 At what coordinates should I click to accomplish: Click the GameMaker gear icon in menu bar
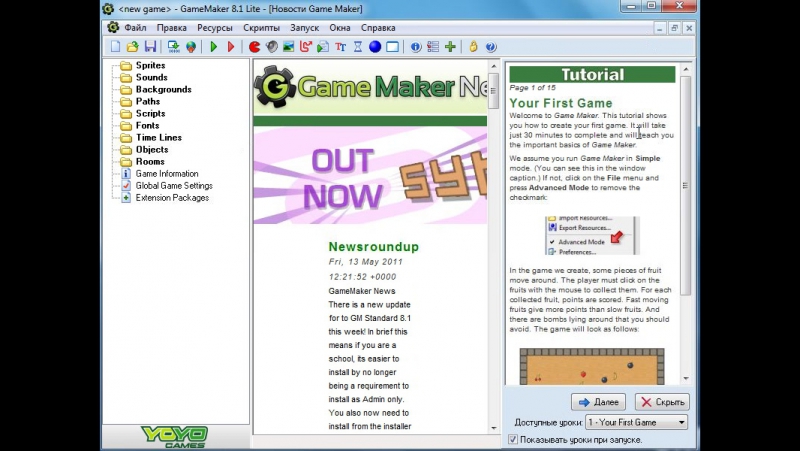point(113,28)
